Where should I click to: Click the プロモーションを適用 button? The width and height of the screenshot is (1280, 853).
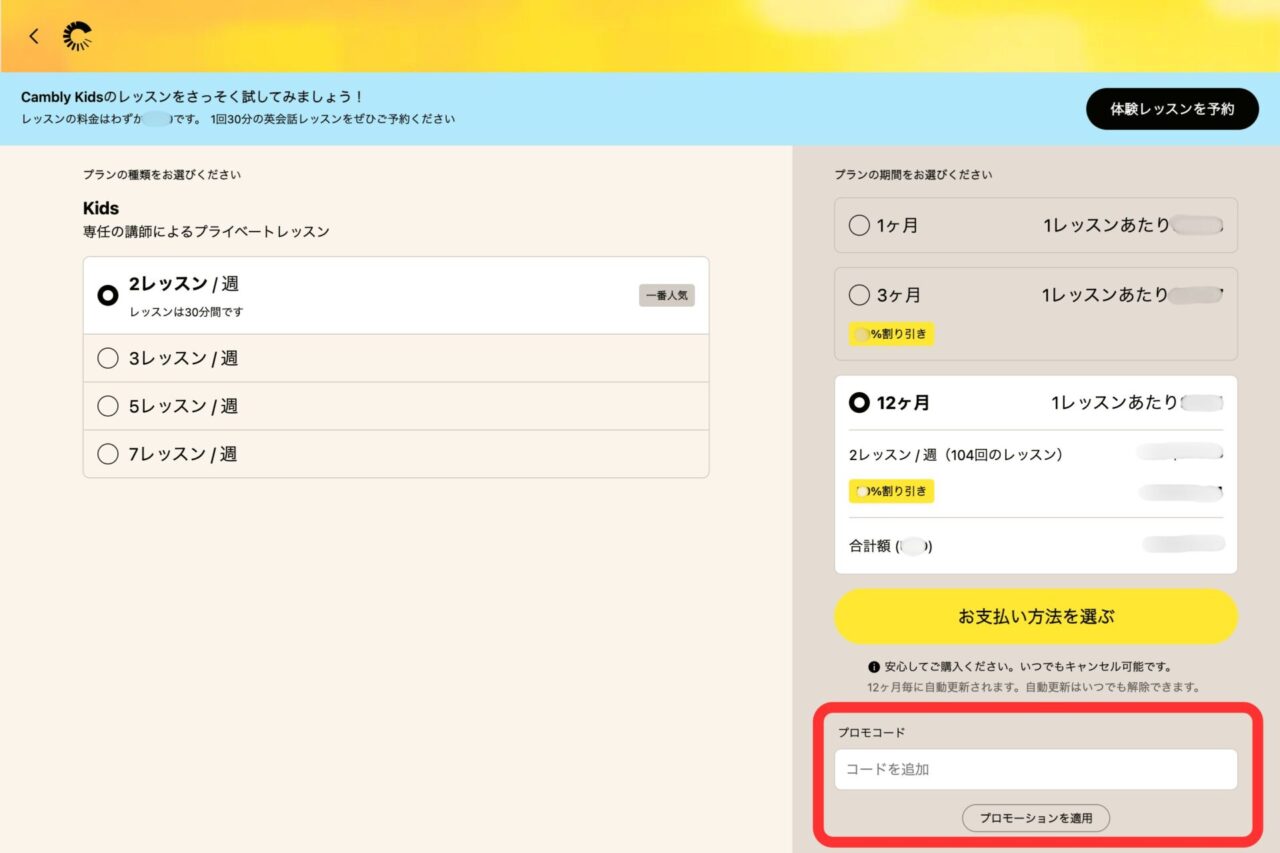tap(1035, 818)
